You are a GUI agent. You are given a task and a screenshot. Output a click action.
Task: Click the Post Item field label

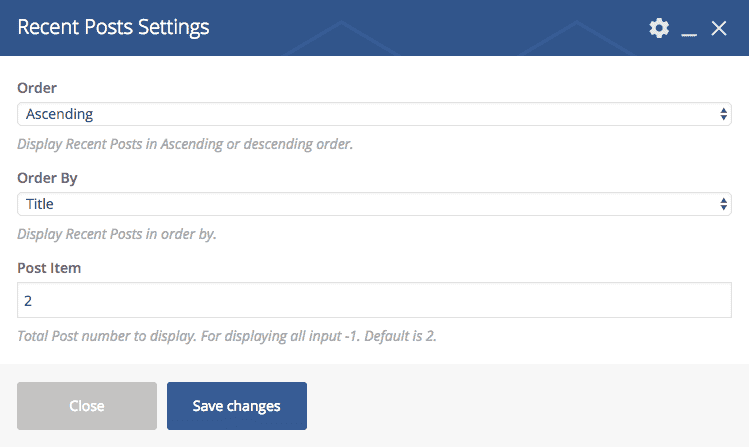coord(50,268)
